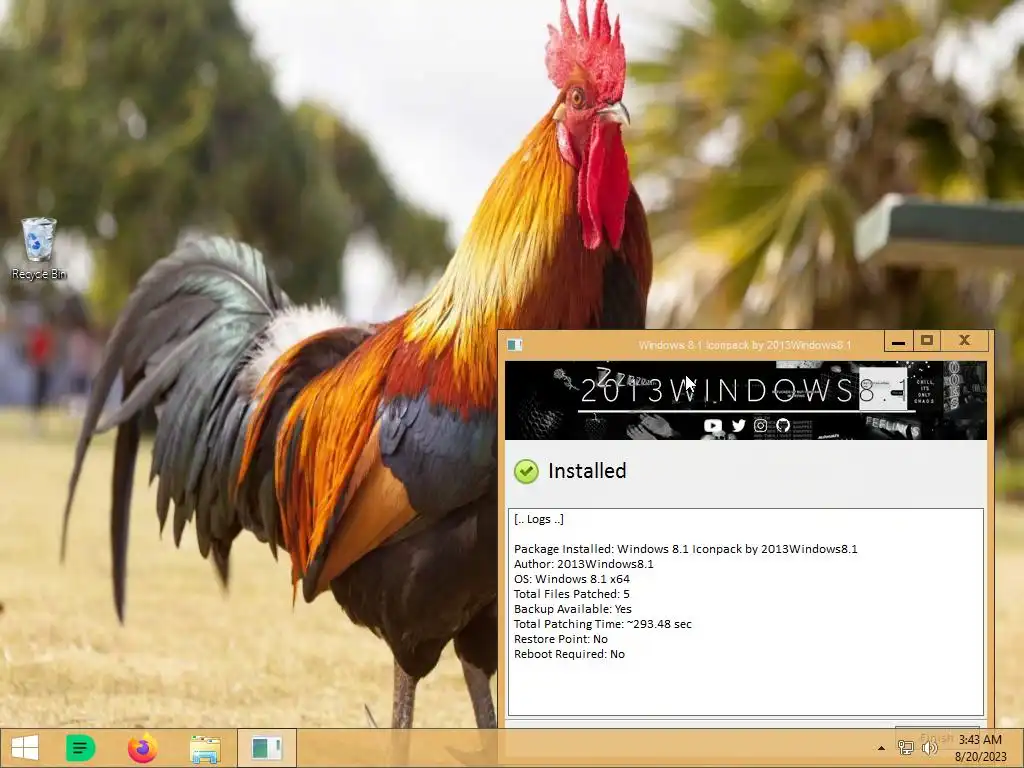Launch the green notes app on taskbar
This screenshot has width=1024, height=768.
(x=80, y=748)
